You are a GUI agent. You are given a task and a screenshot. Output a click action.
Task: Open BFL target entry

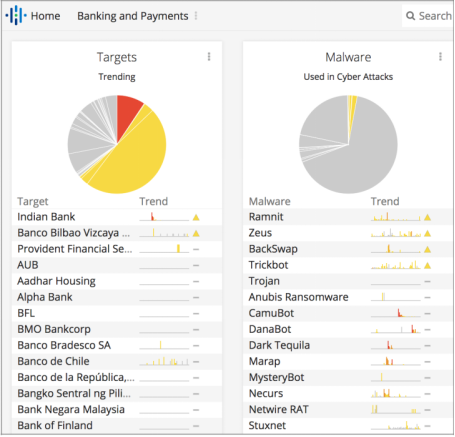click(117, 313)
